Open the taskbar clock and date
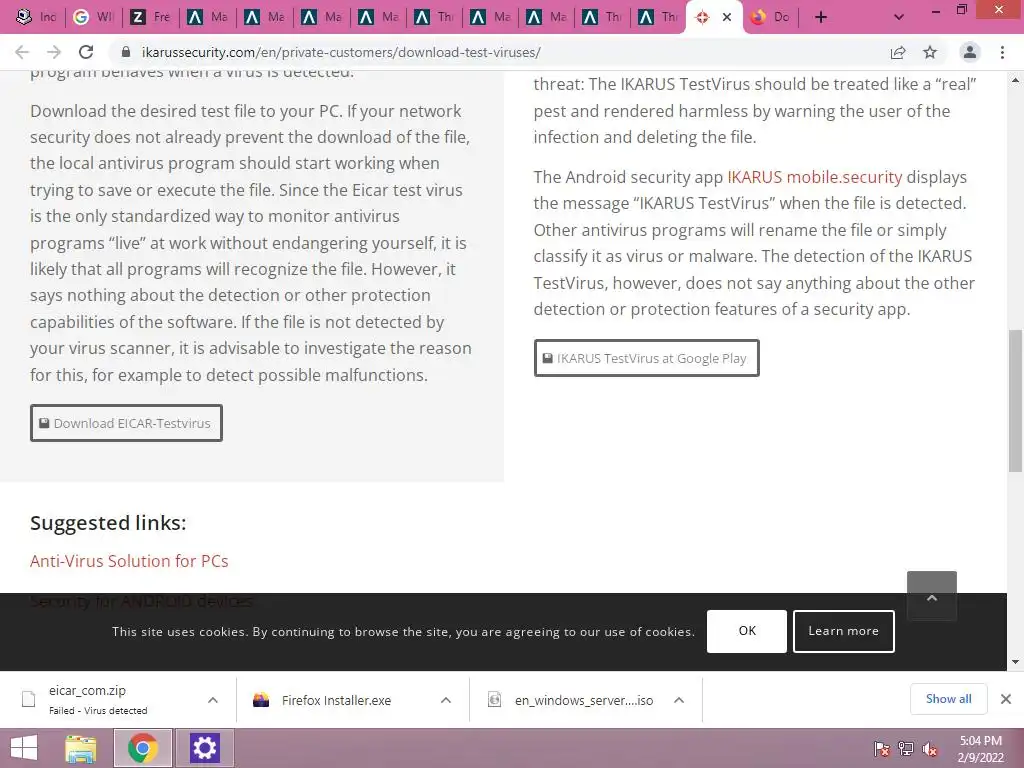Viewport: 1024px width, 768px height. [x=980, y=748]
